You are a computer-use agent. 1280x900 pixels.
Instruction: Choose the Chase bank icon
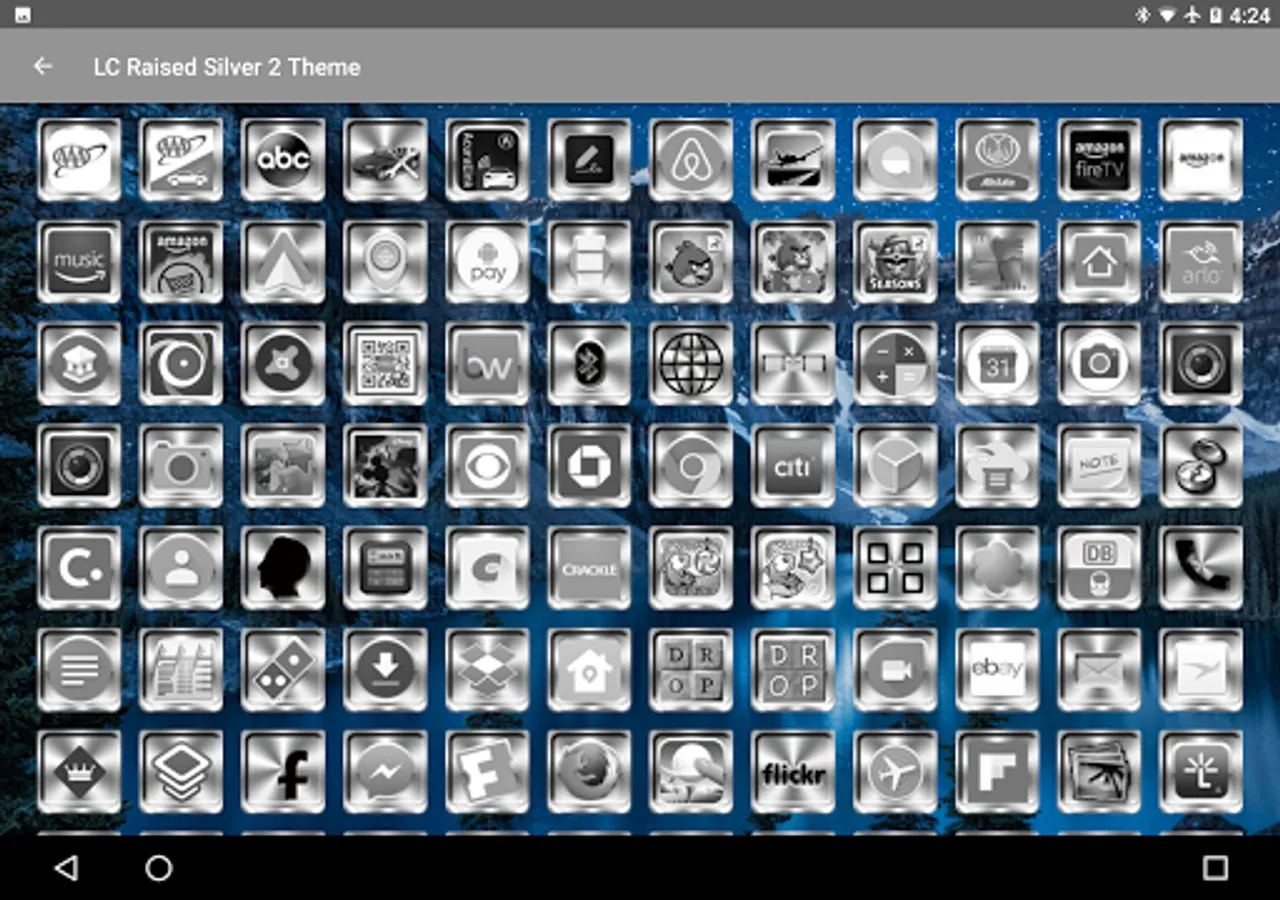pos(589,466)
